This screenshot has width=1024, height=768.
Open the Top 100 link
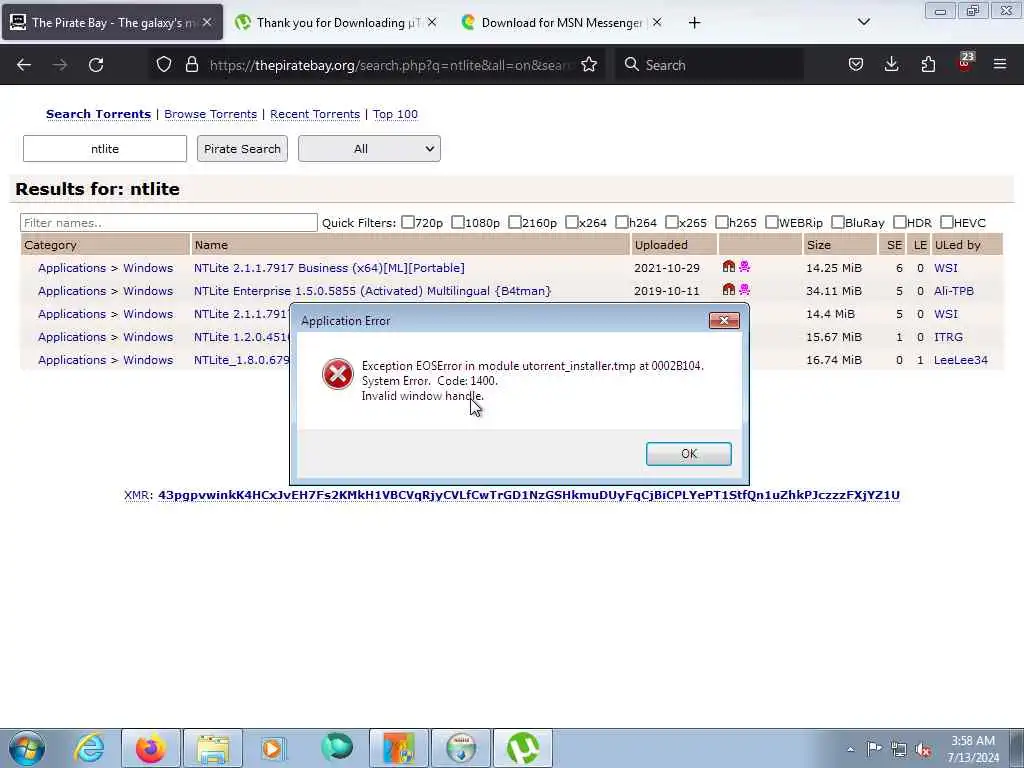395,114
